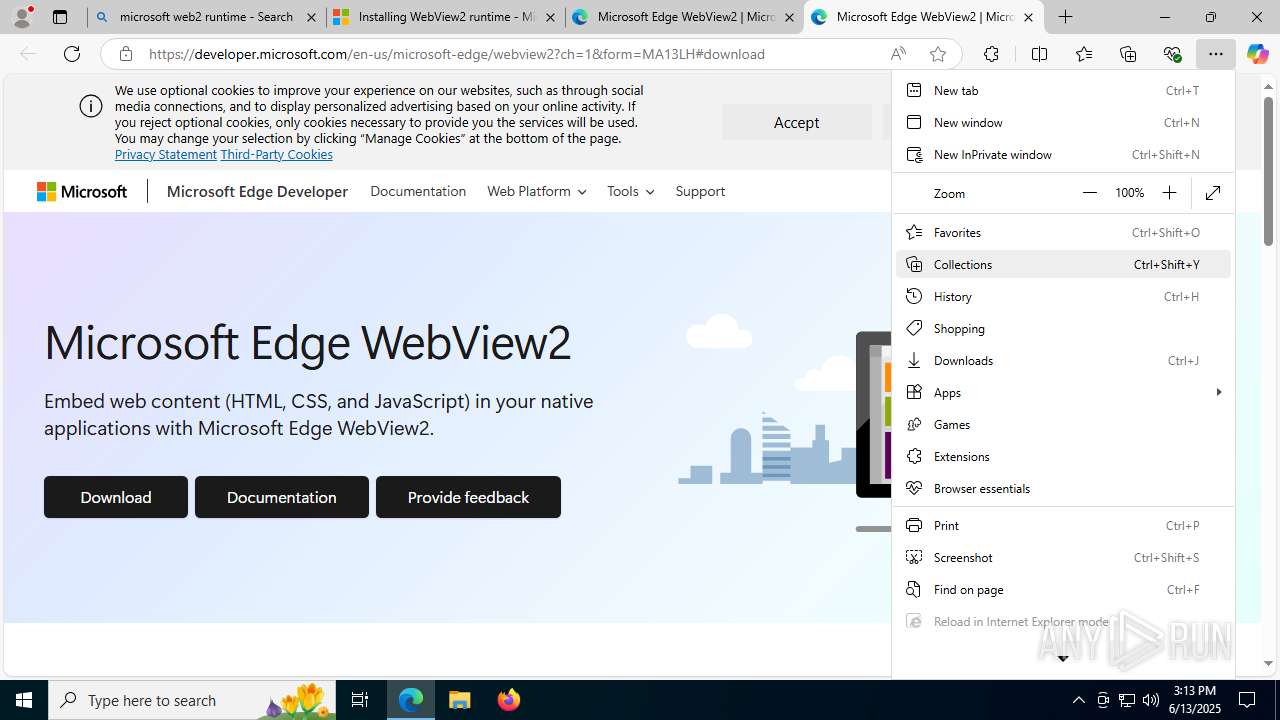This screenshot has height=720, width=1280.
Task: Open Windows Start button
Action: coord(24,700)
